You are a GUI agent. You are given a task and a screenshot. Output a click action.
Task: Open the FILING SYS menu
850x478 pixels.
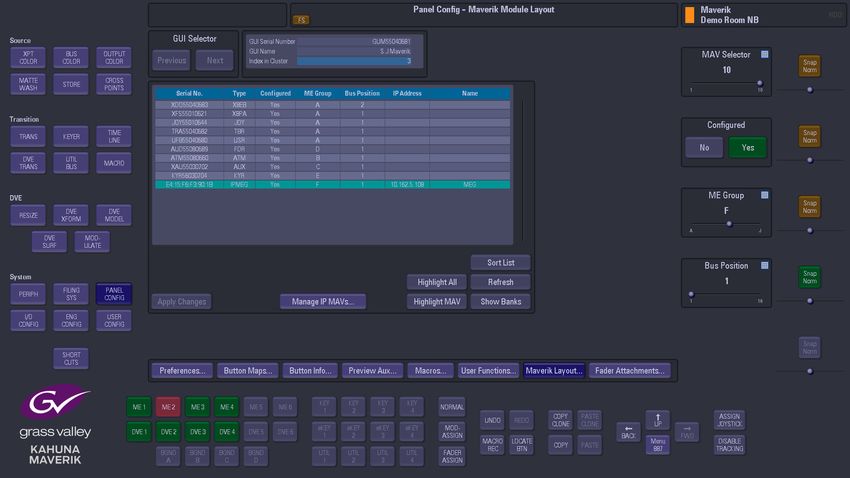click(x=71, y=294)
